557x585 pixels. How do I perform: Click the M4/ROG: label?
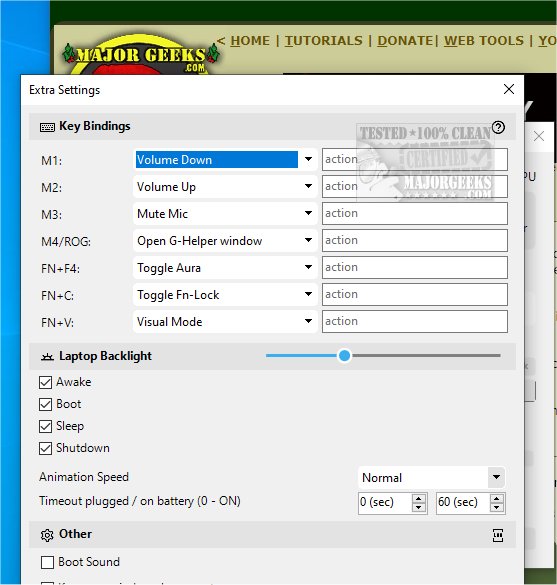point(66,242)
